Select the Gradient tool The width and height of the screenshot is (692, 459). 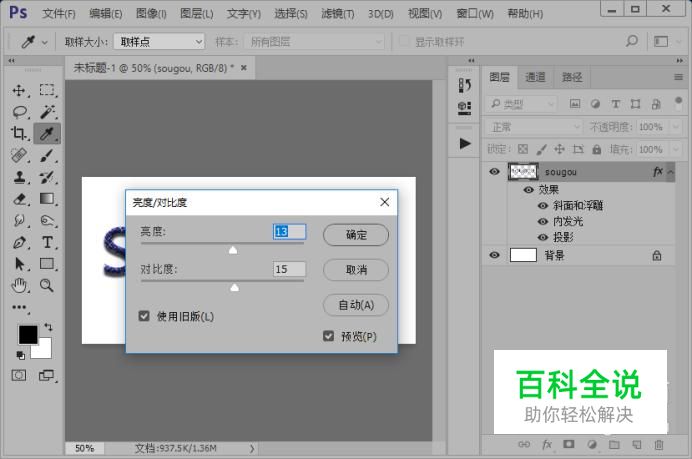[47, 199]
